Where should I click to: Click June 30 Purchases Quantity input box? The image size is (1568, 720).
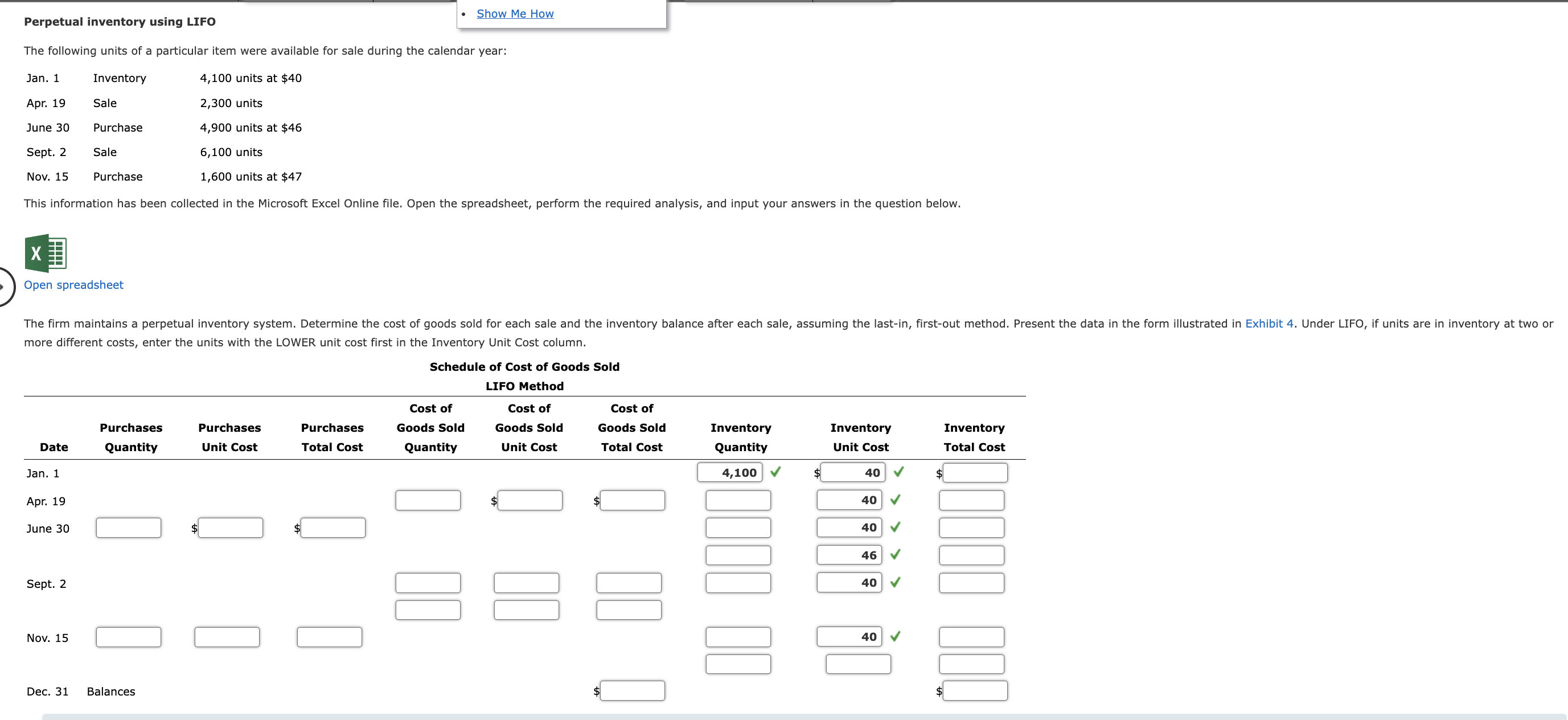129,527
